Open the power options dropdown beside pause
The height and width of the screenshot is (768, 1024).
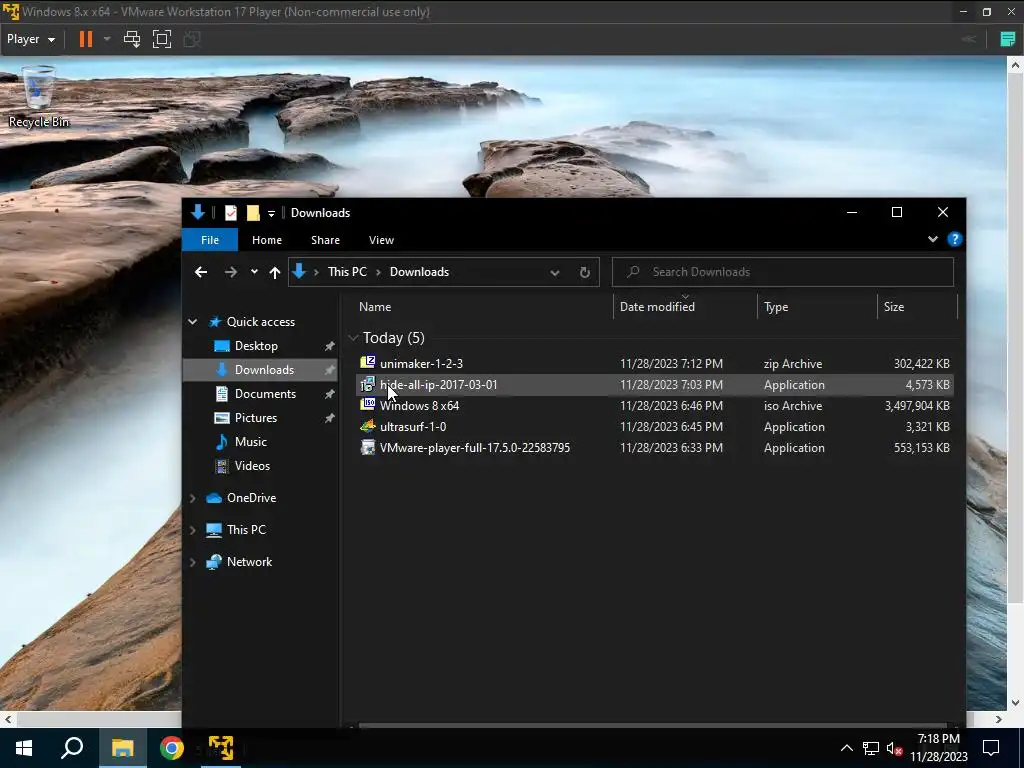point(107,39)
